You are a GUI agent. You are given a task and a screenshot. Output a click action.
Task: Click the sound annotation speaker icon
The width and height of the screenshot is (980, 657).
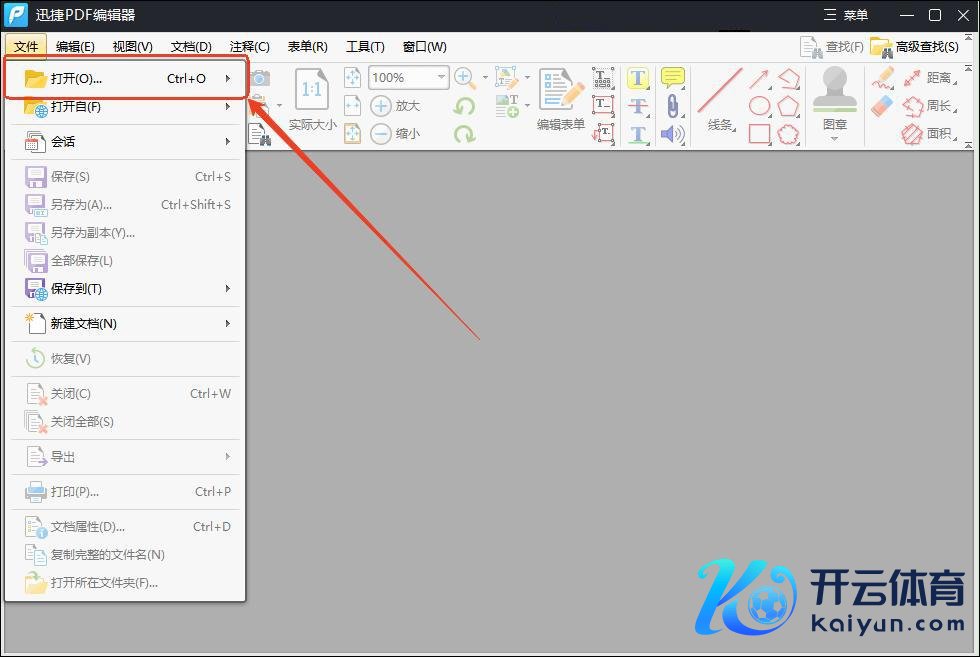pyautogui.click(x=673, y=133)
